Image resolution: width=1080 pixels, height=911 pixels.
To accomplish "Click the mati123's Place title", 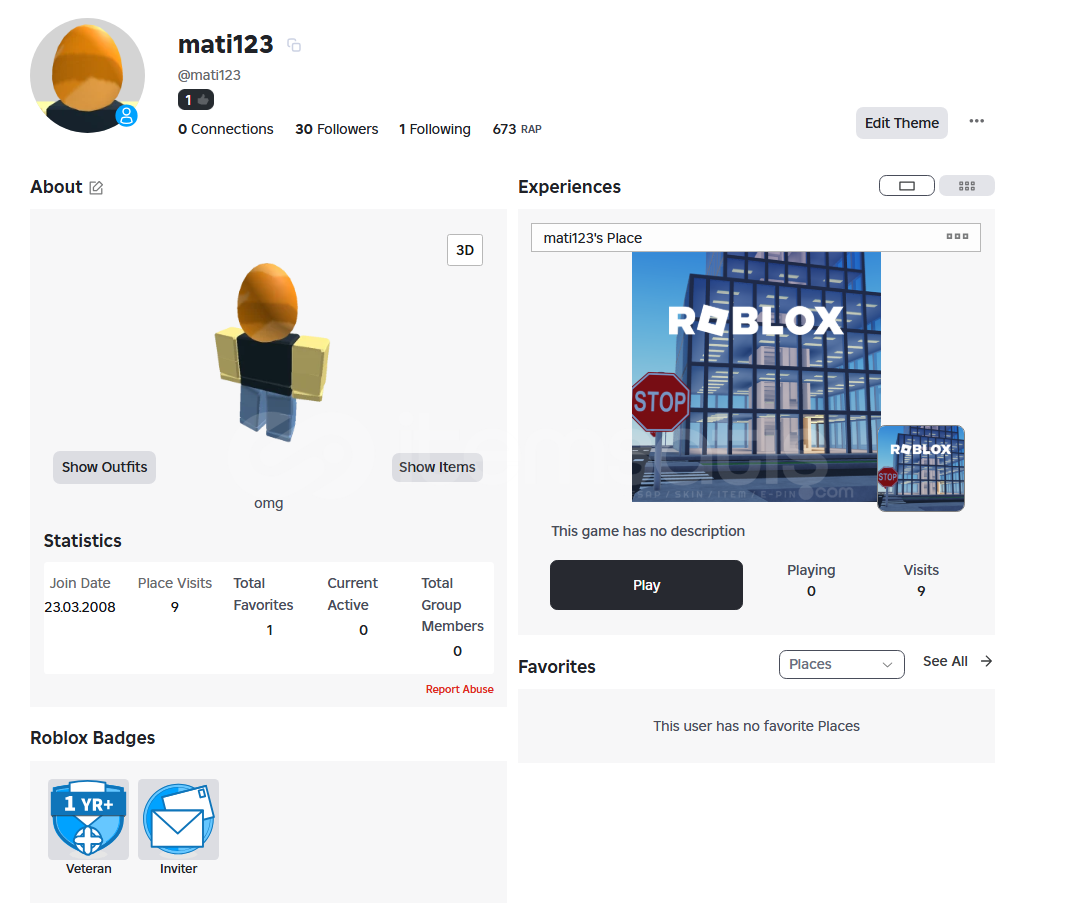I will [x=592, y=238].
